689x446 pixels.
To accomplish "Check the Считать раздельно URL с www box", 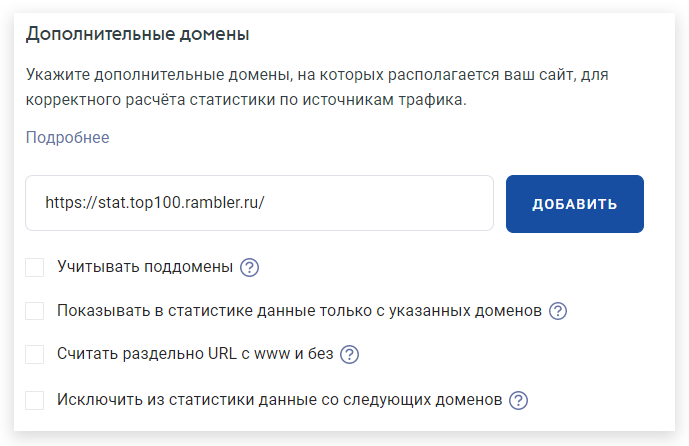I will [x=34, y=354].
